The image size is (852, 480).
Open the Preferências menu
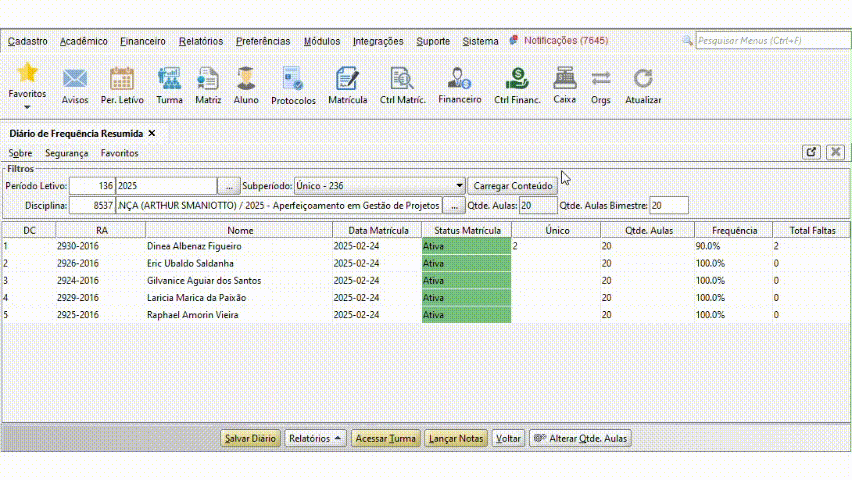point(263,41)
